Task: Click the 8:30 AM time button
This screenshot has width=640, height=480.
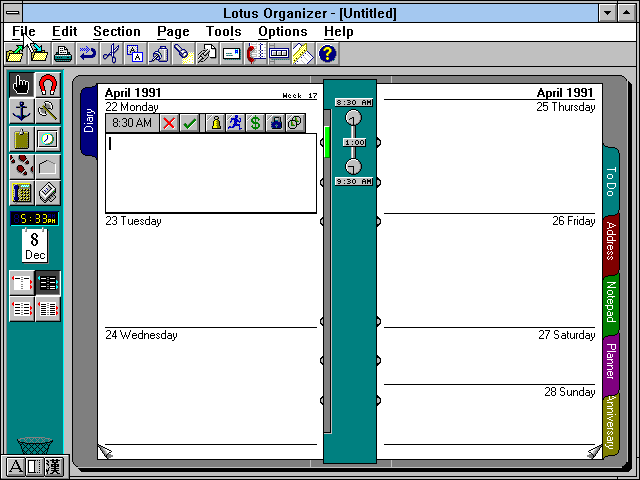Action: [132, 123]
